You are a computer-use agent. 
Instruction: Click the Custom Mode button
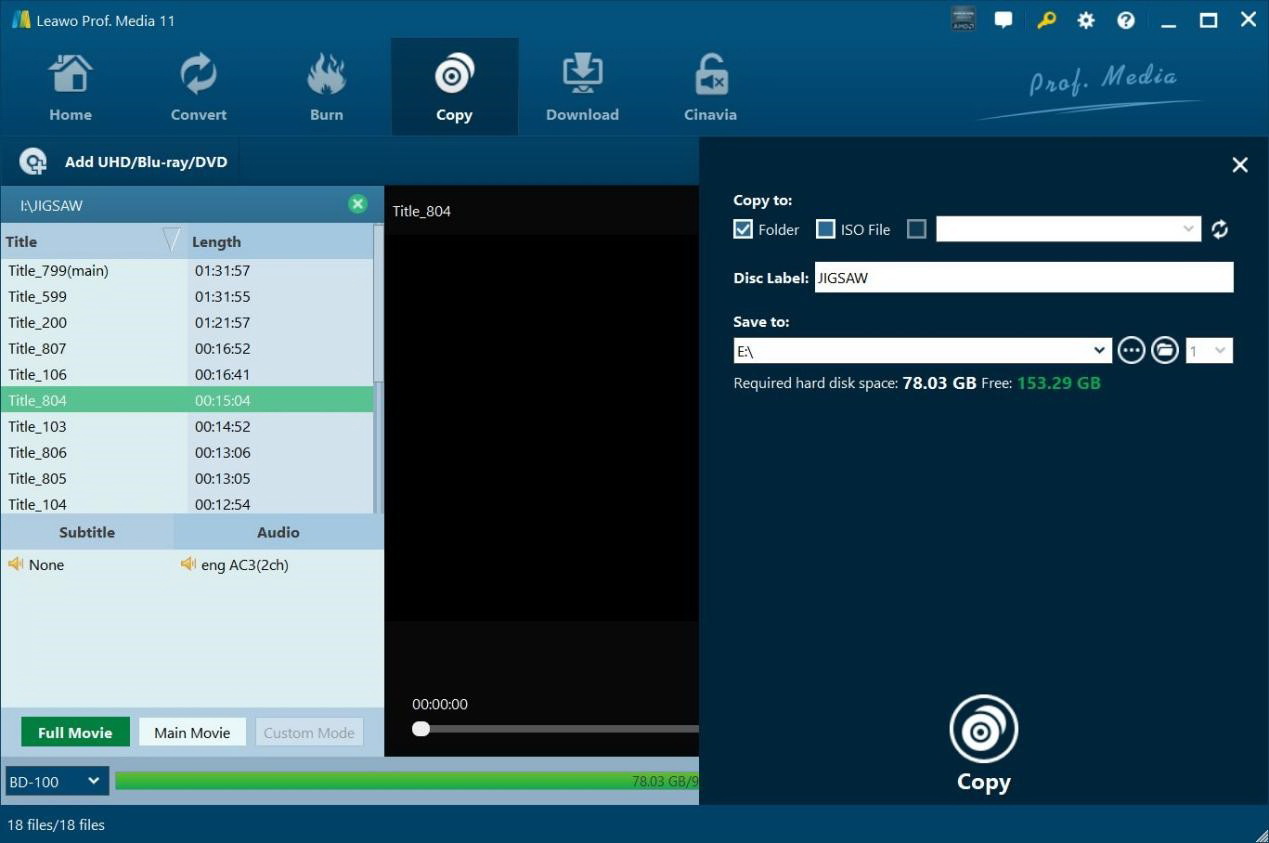point(309,732)
